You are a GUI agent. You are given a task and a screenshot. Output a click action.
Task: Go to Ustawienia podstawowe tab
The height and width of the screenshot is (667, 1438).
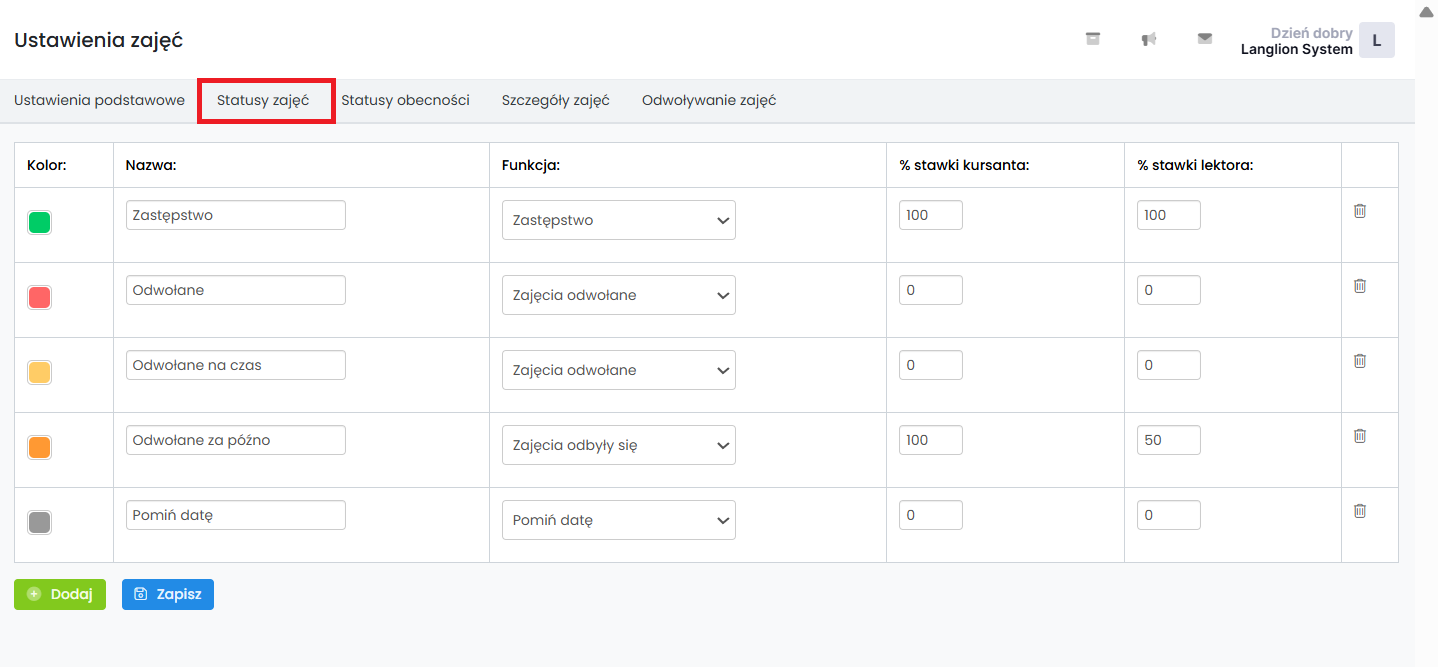99,100
